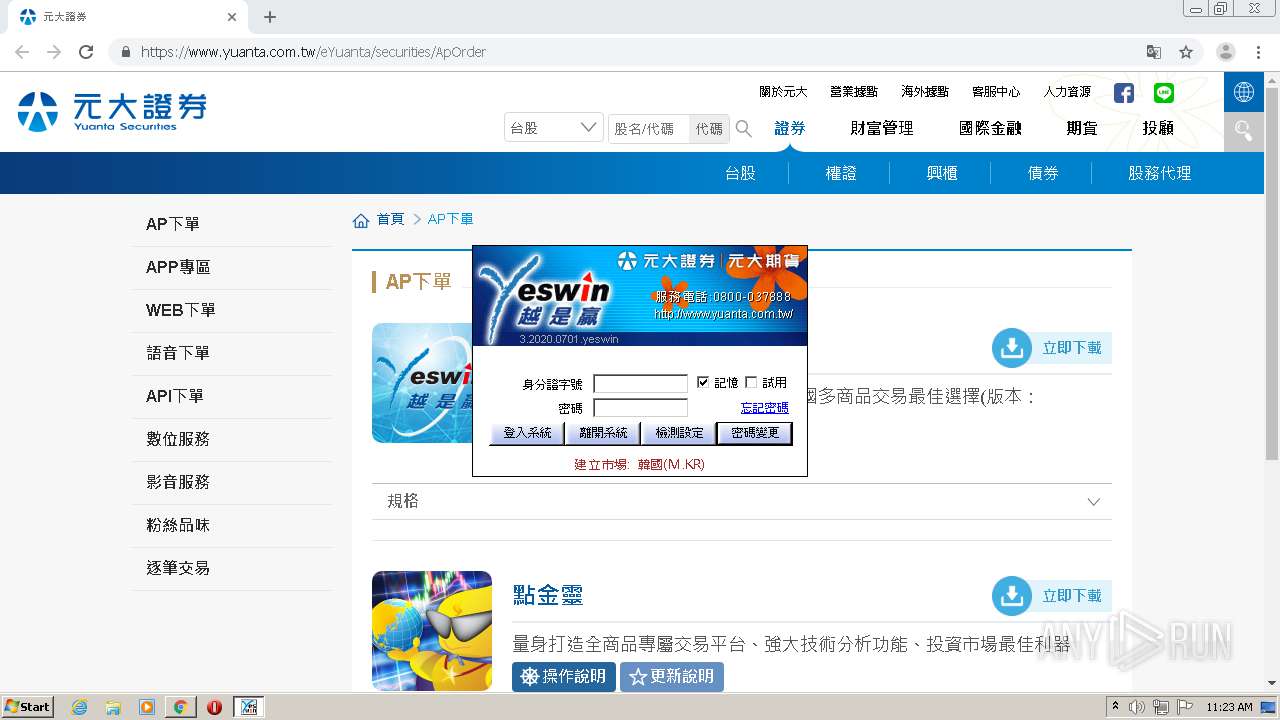Click the home icon in the breadcrumb
1280x720 pixels.
pos(361,220)
